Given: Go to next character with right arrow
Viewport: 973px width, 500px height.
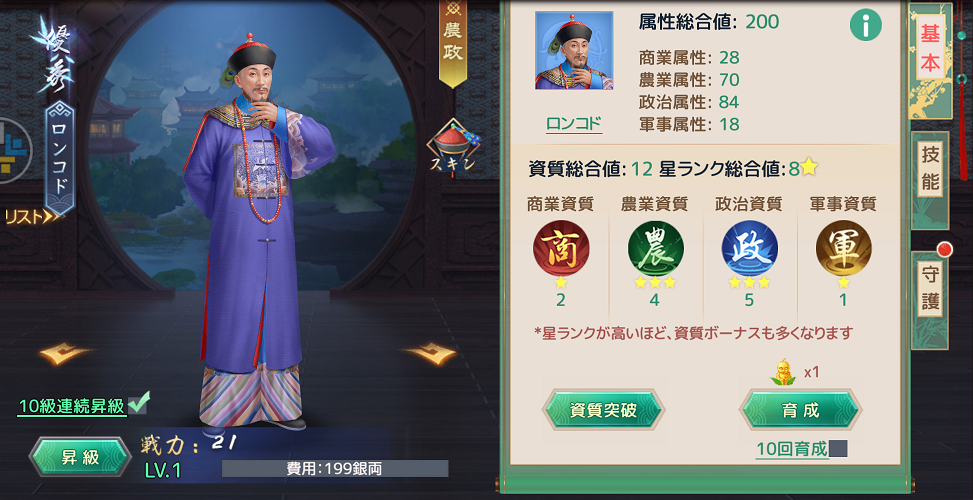Looking at the screenshot, I should tap(429, 354).
